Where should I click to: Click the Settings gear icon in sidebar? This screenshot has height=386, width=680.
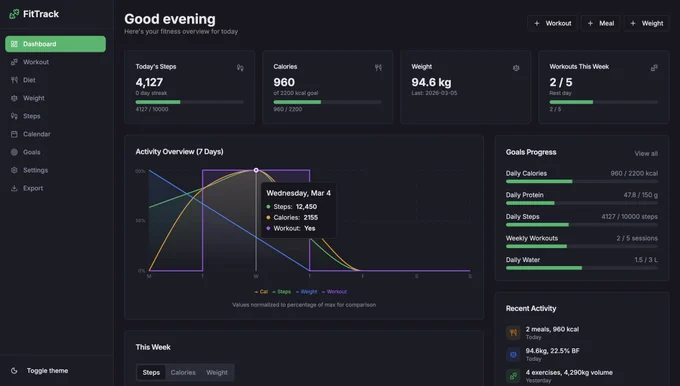click(14, 170)
